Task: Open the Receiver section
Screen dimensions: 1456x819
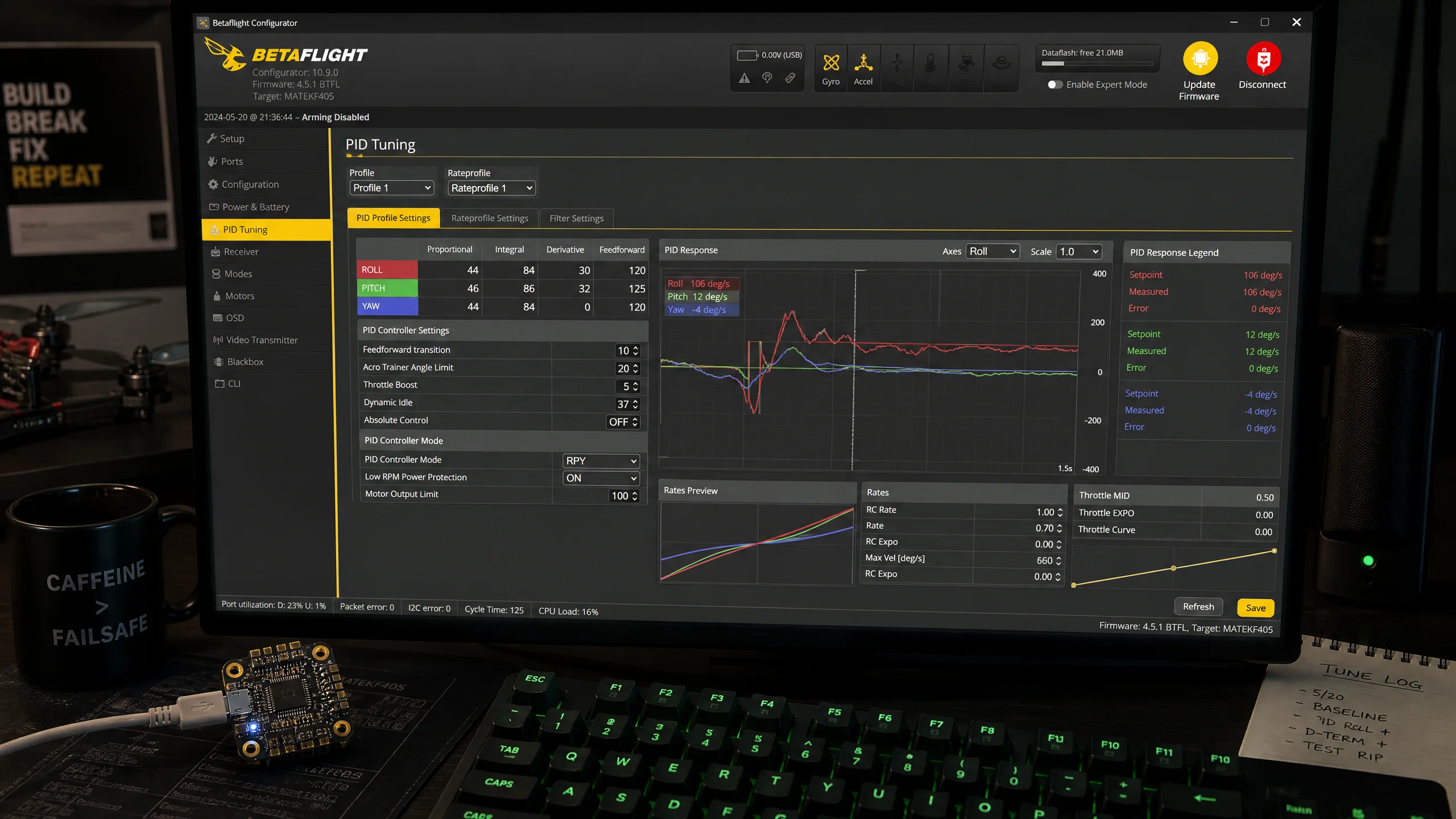Action: click(266, 252)
